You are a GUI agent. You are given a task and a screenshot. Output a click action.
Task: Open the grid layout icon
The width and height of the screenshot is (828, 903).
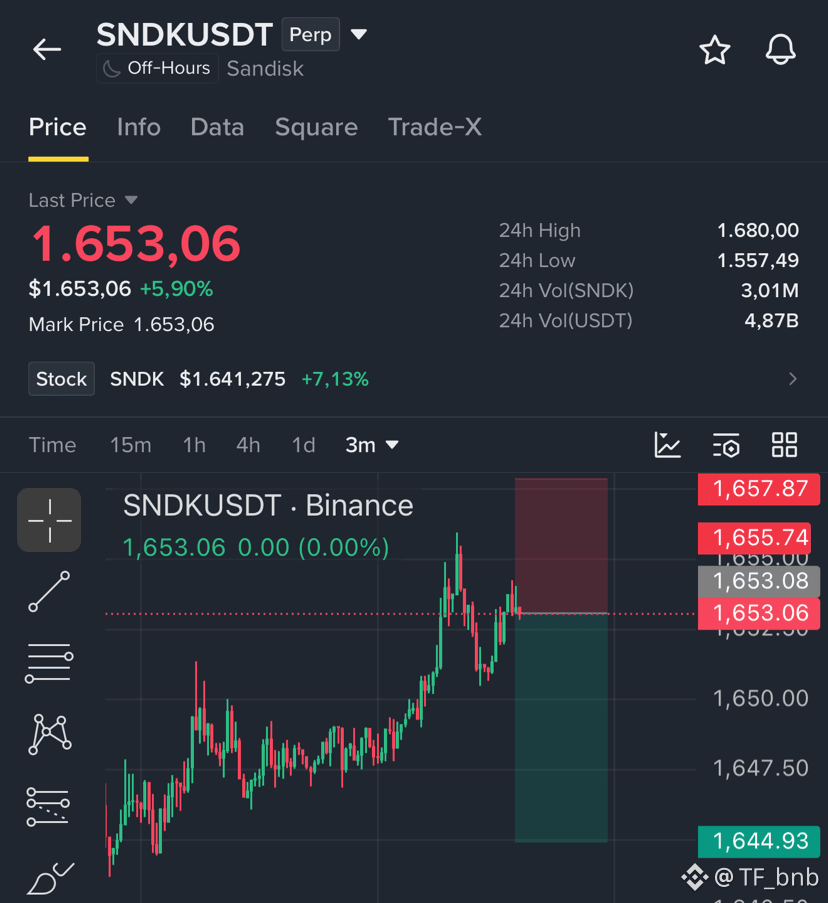[784, 445]
